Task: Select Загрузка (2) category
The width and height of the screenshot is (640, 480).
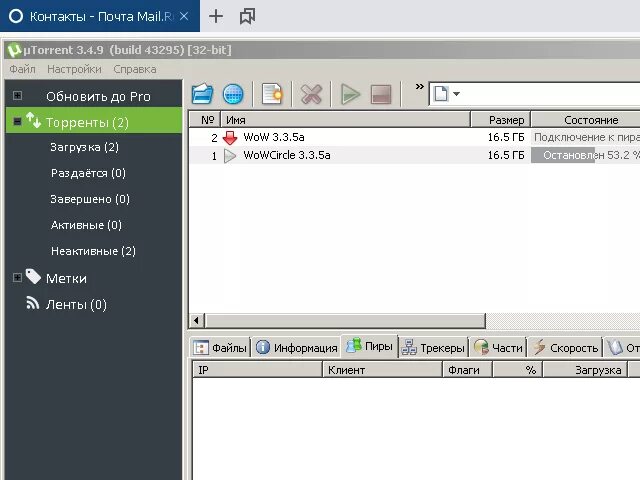Action: [x=84, y=147]
